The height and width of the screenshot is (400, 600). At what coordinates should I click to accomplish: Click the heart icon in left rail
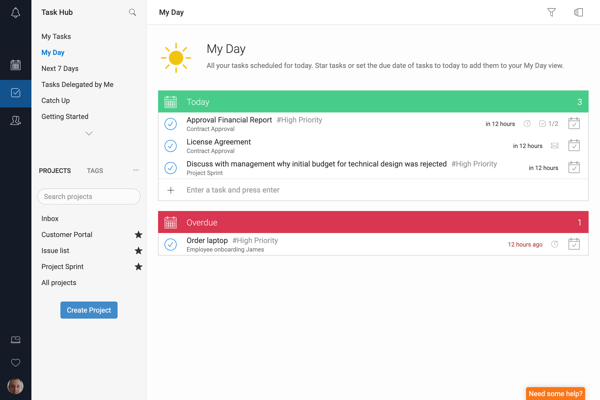point(15,362)
